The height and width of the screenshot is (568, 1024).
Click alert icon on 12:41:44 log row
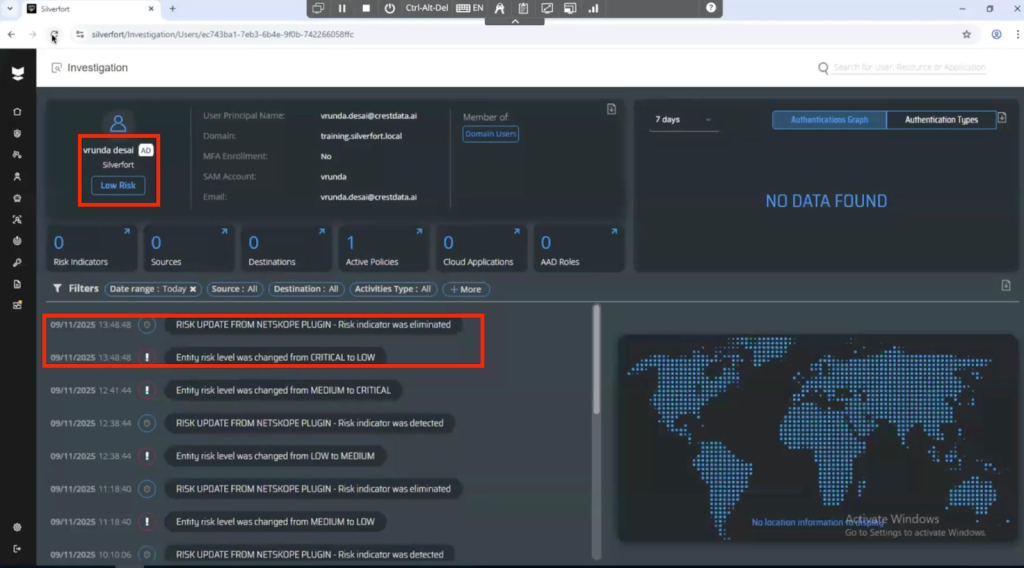147,390
